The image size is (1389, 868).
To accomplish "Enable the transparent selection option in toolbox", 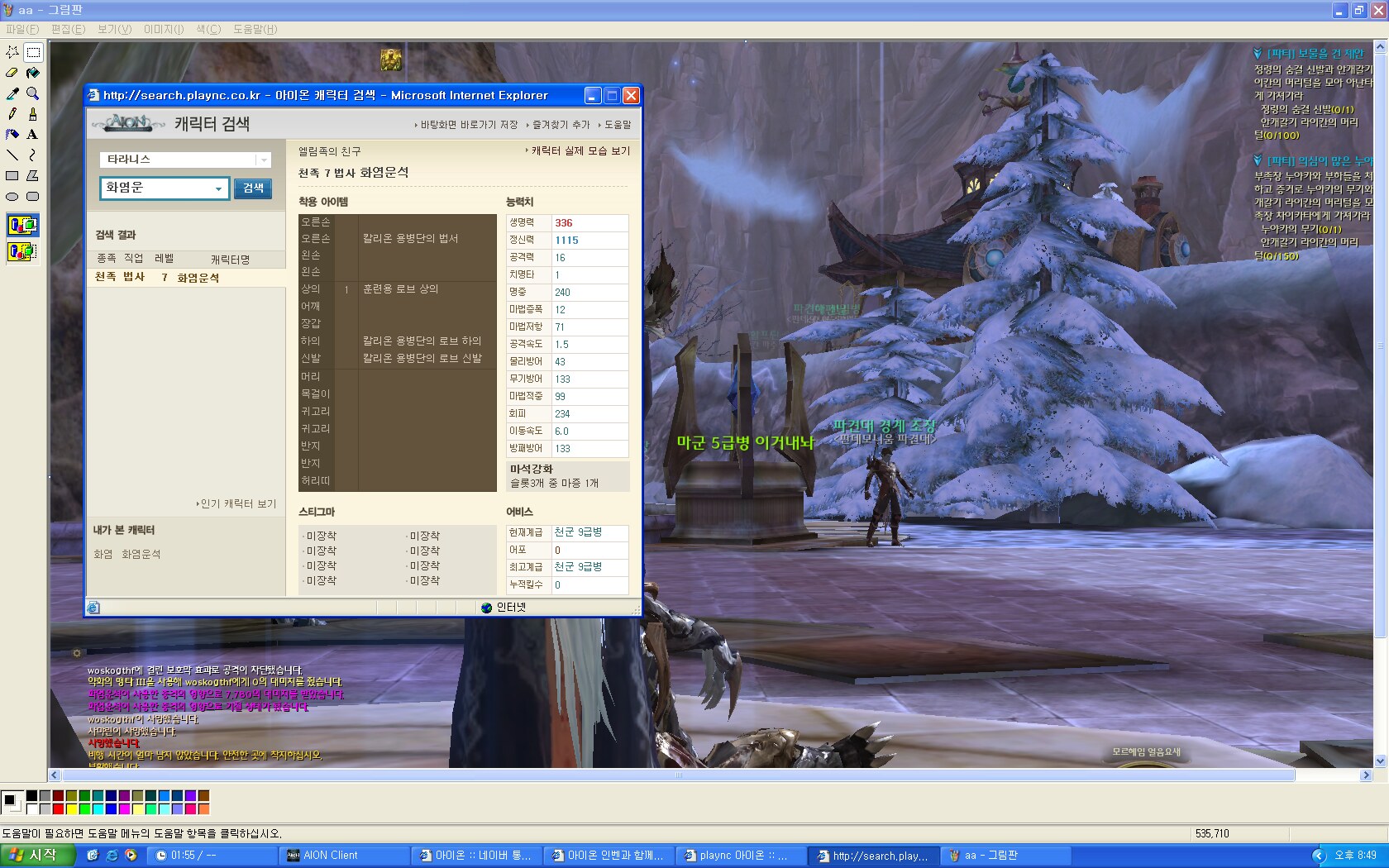I will [22, 251].
